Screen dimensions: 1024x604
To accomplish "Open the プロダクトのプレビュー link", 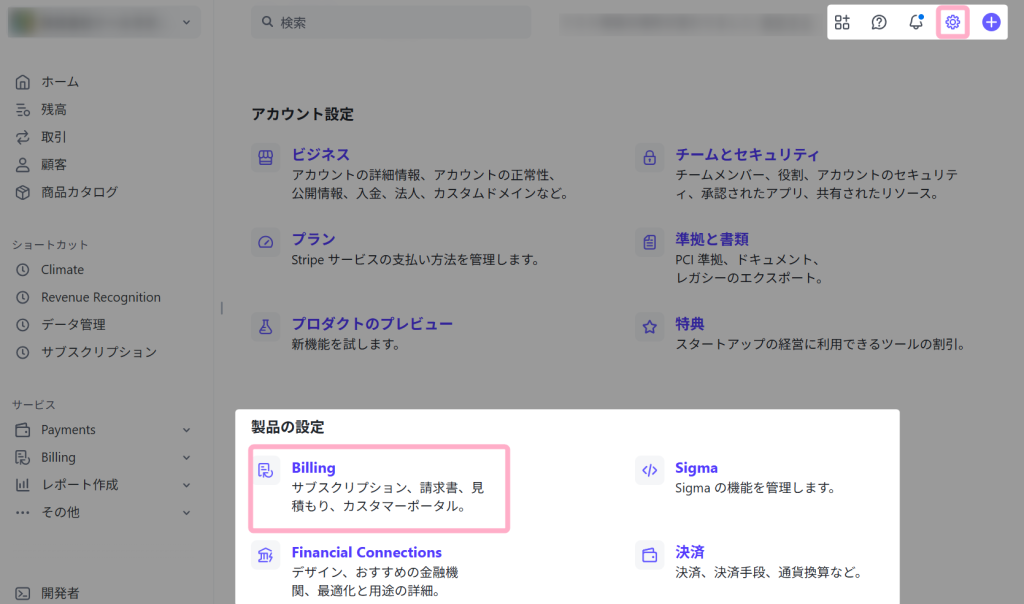I will pyautogui.click(x=372, y=324).
